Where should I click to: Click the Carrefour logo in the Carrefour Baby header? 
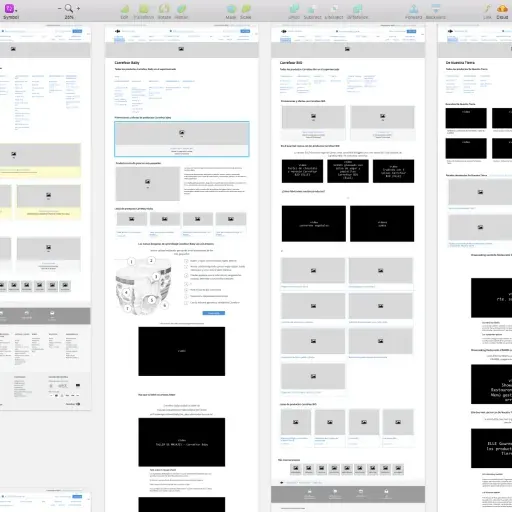(x=117, y=31)
